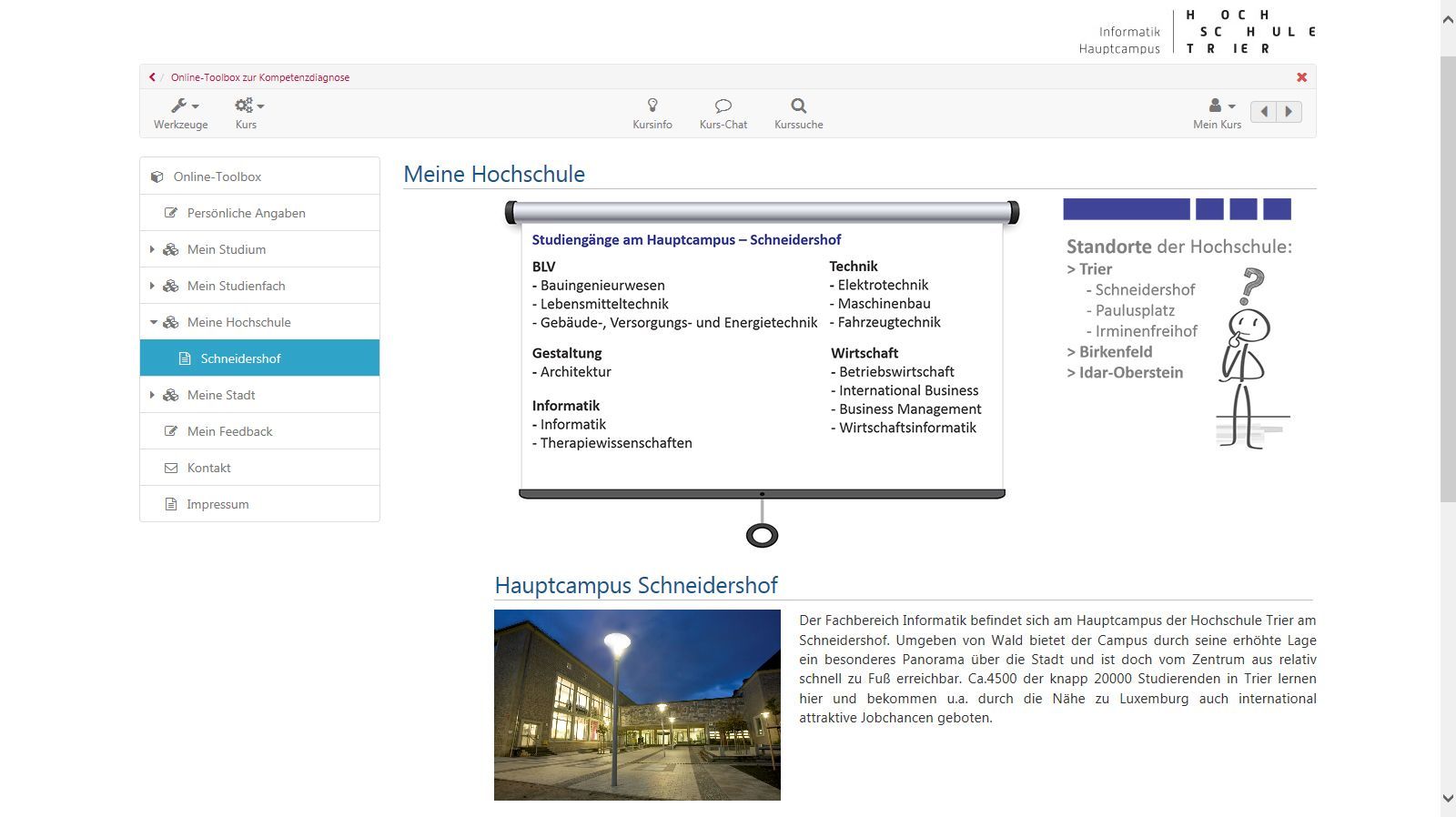Click the red back chevron in breadcrumb
Screen dimensions: 1456x817
tap(152, 77)
